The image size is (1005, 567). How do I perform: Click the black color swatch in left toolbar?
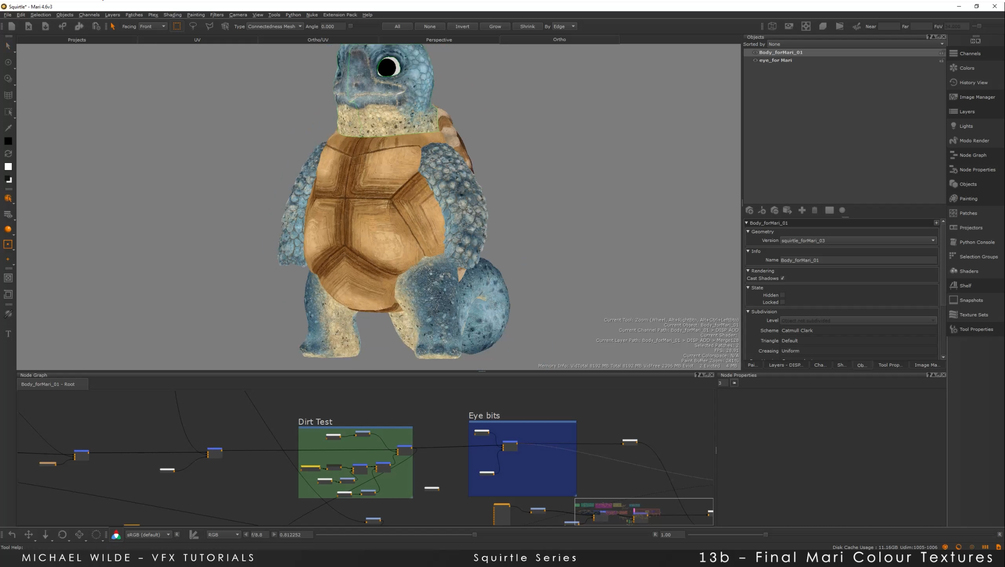pyautogui.click(x=8, y=141)
